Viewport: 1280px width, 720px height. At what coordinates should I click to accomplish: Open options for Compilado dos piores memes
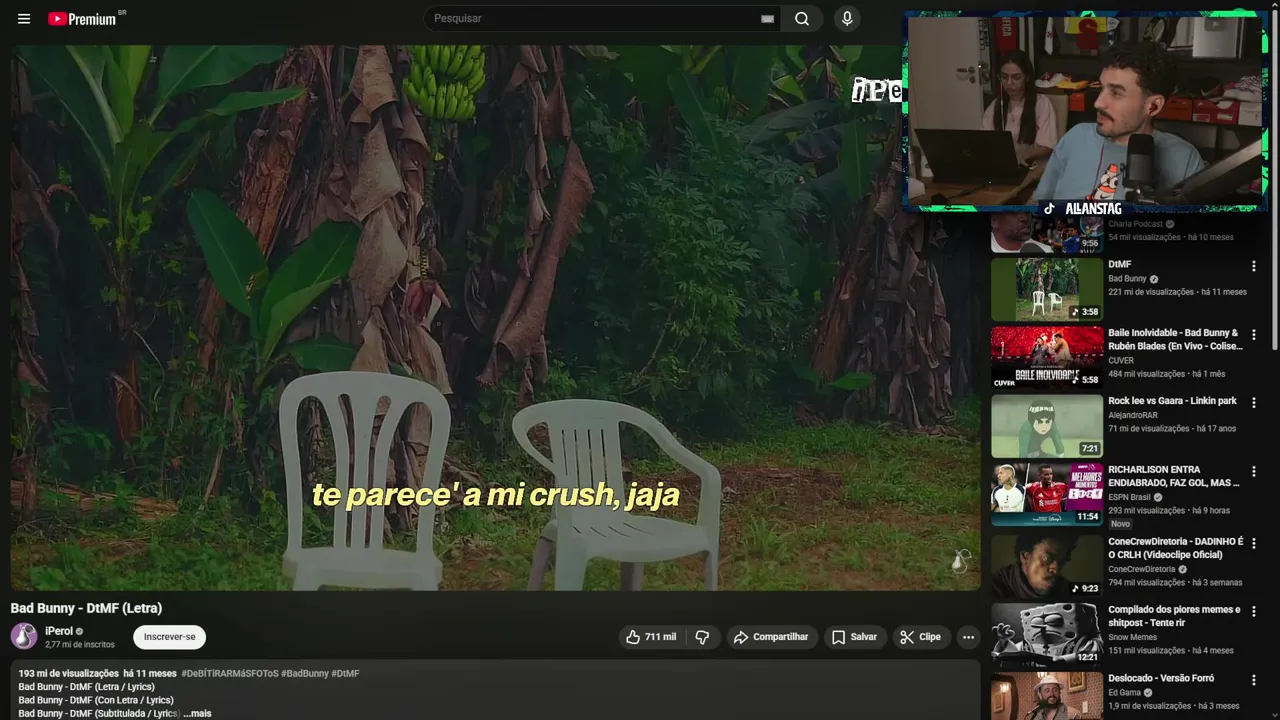point(1253,611)
